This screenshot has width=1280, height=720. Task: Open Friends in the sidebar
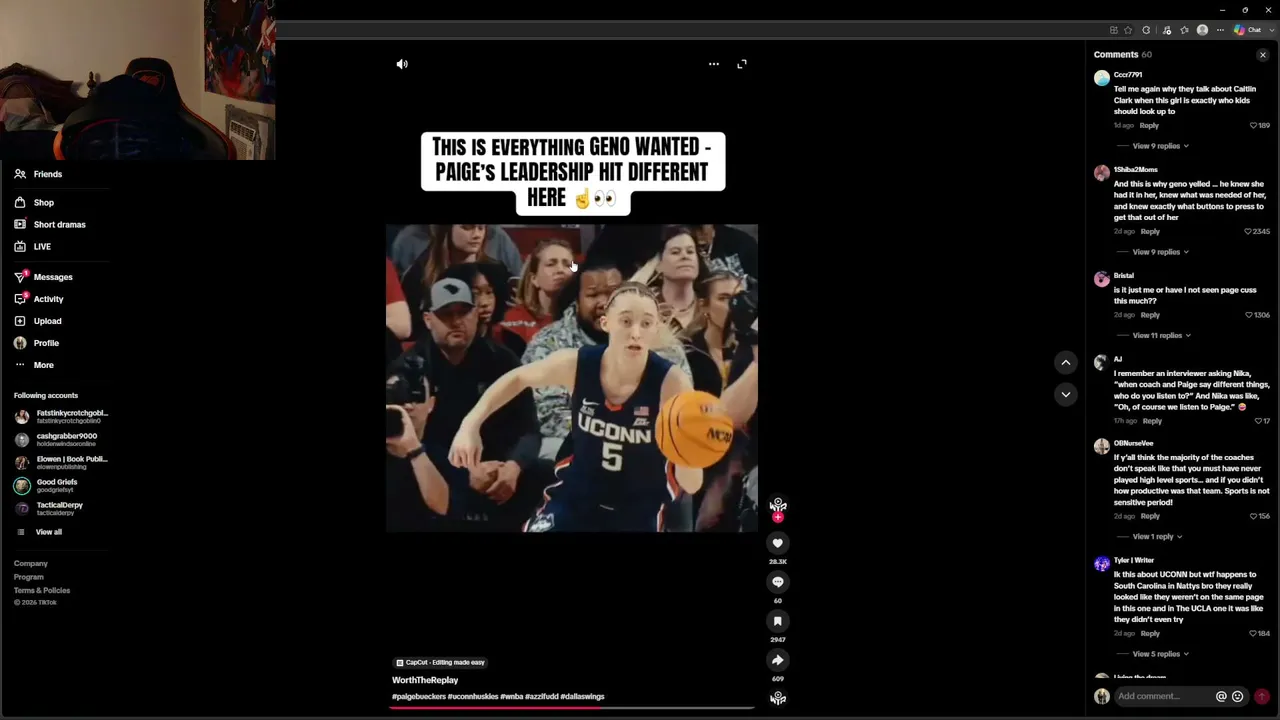tap(38, 174)
